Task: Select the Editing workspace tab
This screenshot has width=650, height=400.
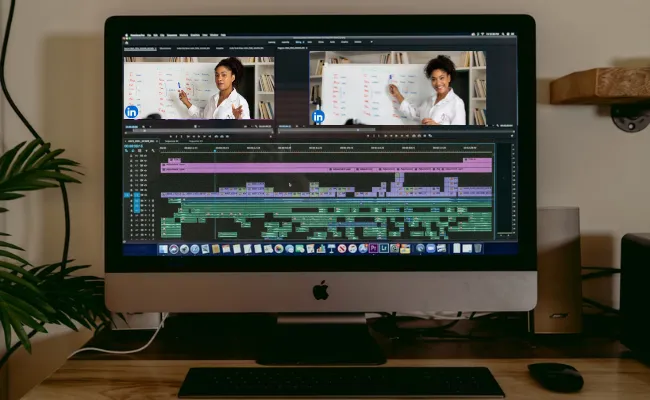Action: (298, 42)
